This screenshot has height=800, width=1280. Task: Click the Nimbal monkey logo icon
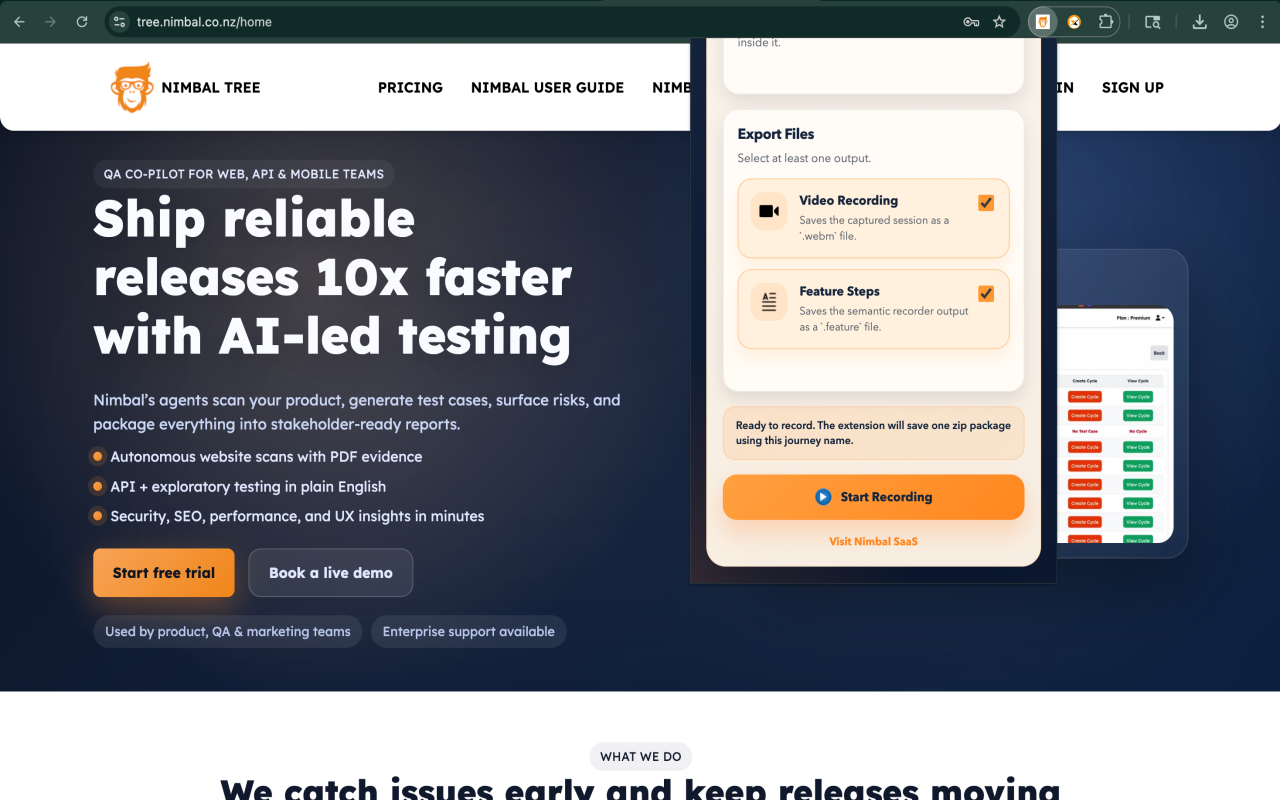pyautogui.click(x=131, y=88)
